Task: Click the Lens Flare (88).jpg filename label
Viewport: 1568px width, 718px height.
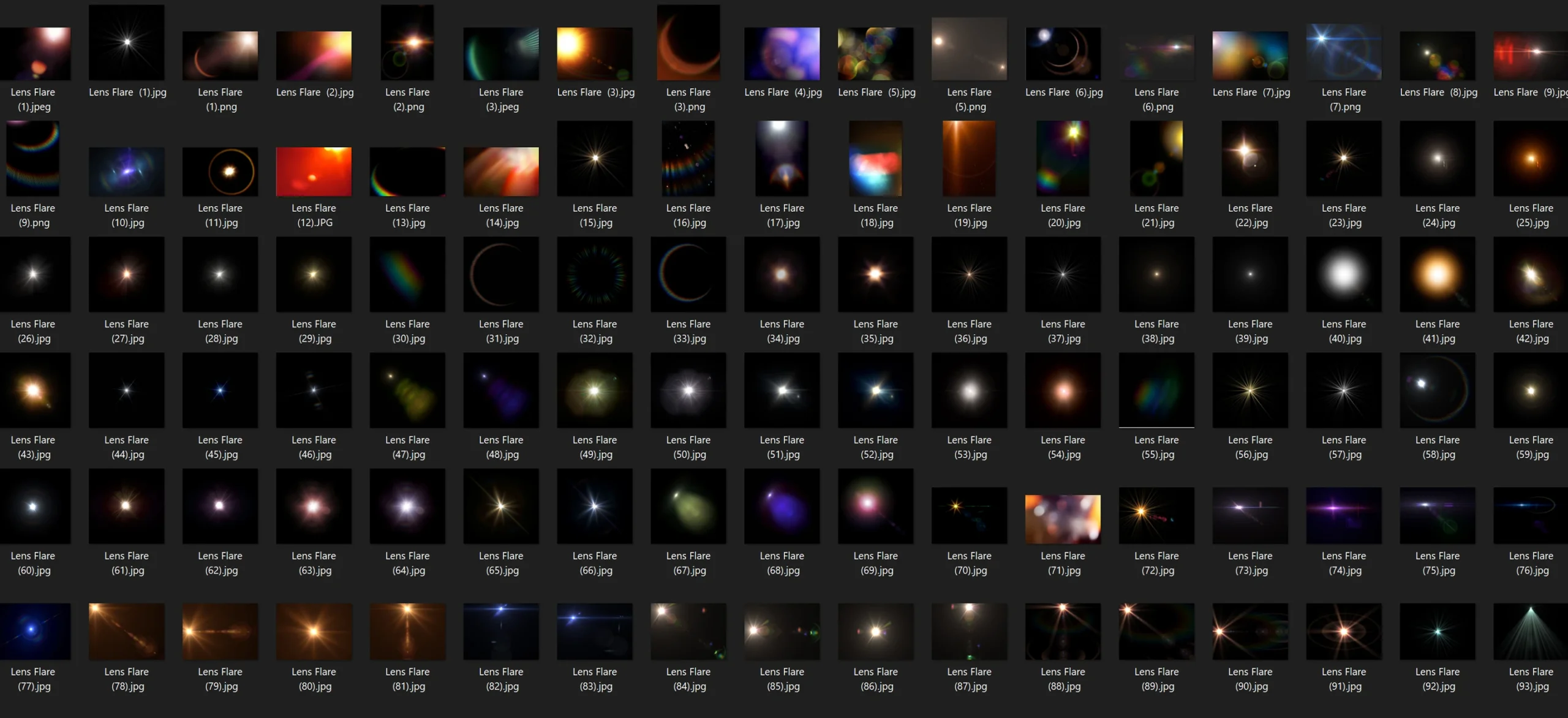Action: click(1063, 679)
